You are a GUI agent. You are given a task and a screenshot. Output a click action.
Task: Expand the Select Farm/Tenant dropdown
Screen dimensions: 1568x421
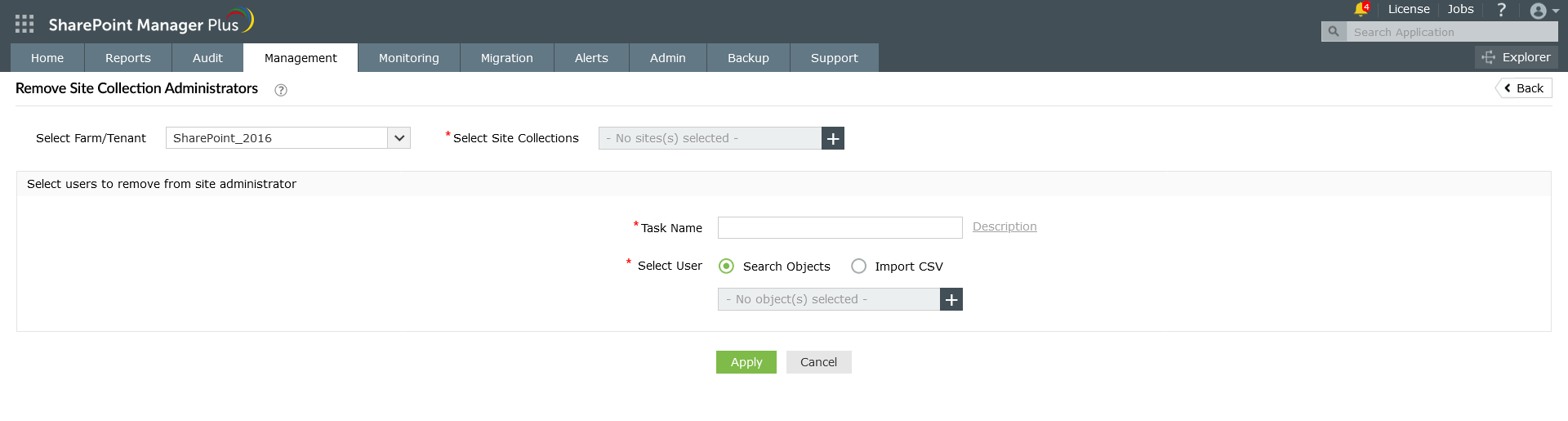(399, 138)
